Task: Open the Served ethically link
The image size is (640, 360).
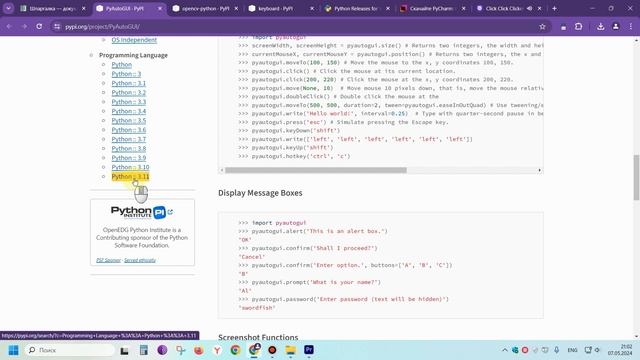Action: (x=140, y=260)
